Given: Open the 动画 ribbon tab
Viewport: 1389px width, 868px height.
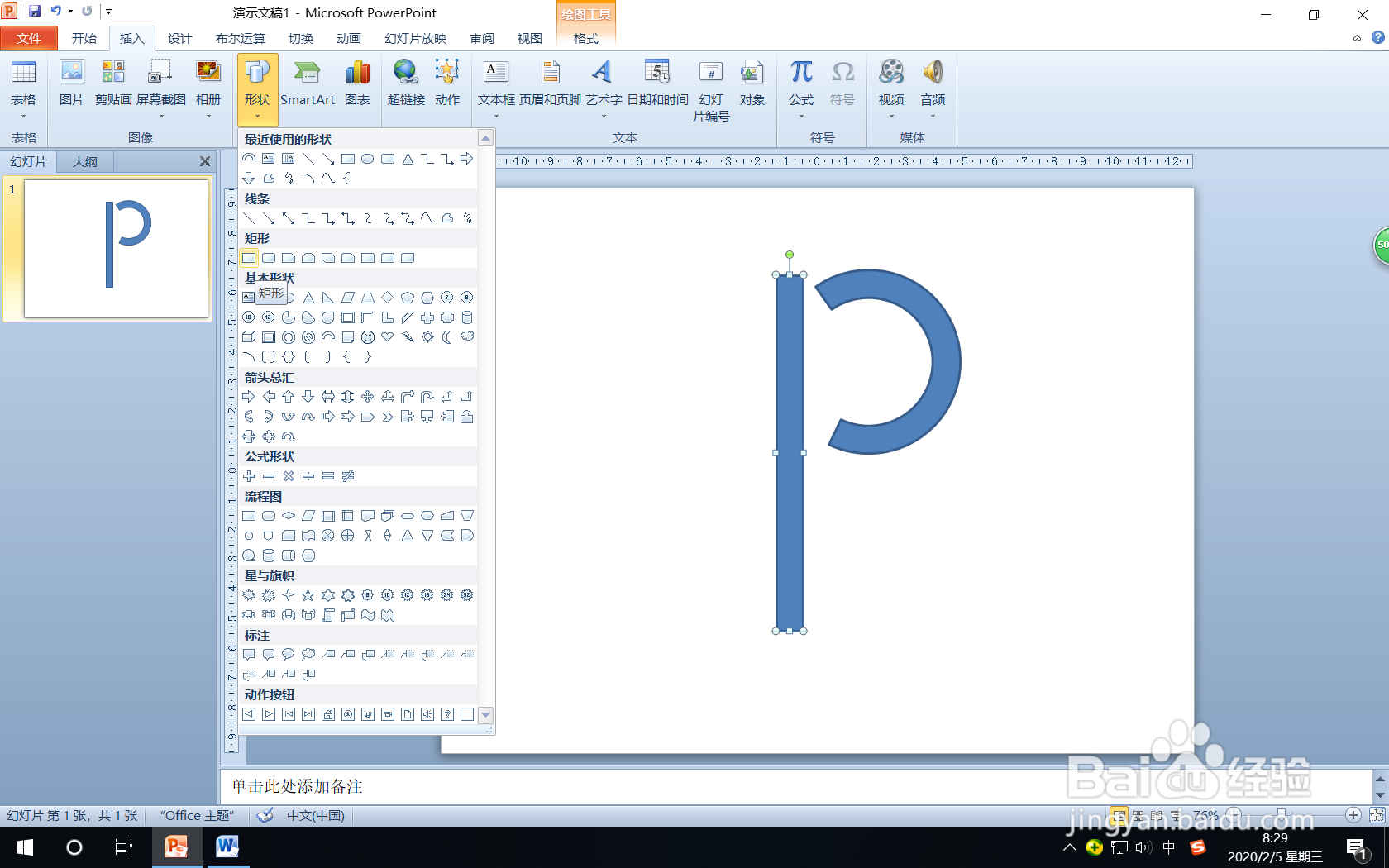Looking at the screenshot, I should point(349,38).
